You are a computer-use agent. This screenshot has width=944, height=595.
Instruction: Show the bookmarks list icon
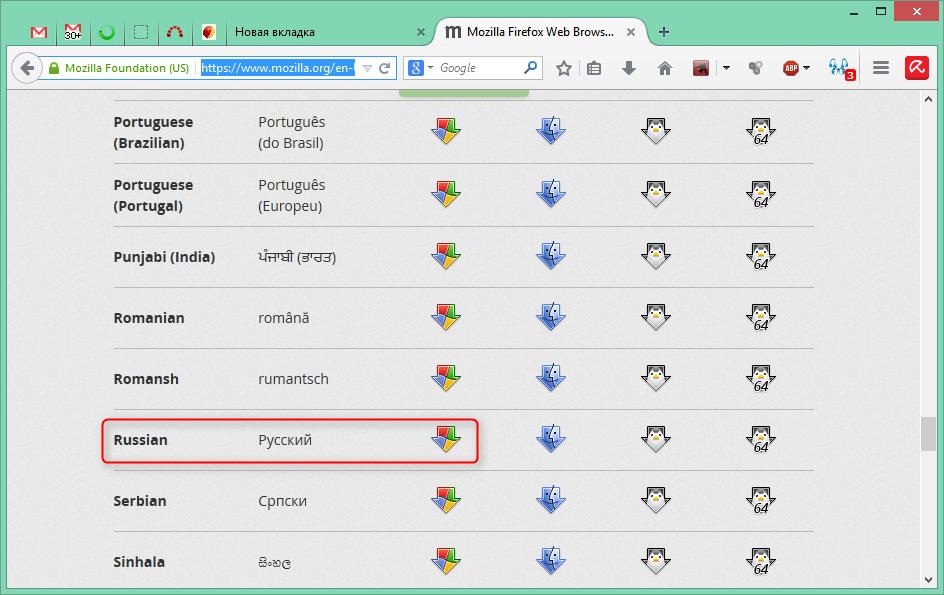pyautogui.click(x=594, y=68)
